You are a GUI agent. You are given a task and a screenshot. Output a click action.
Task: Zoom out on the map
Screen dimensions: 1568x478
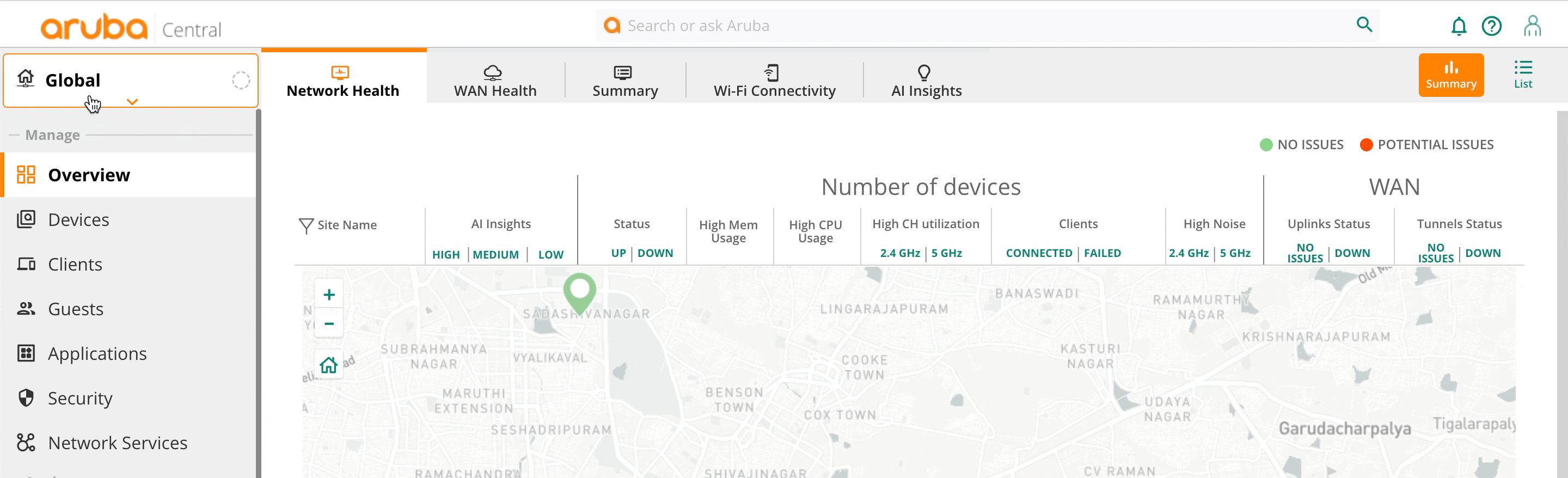click(329, 323)
